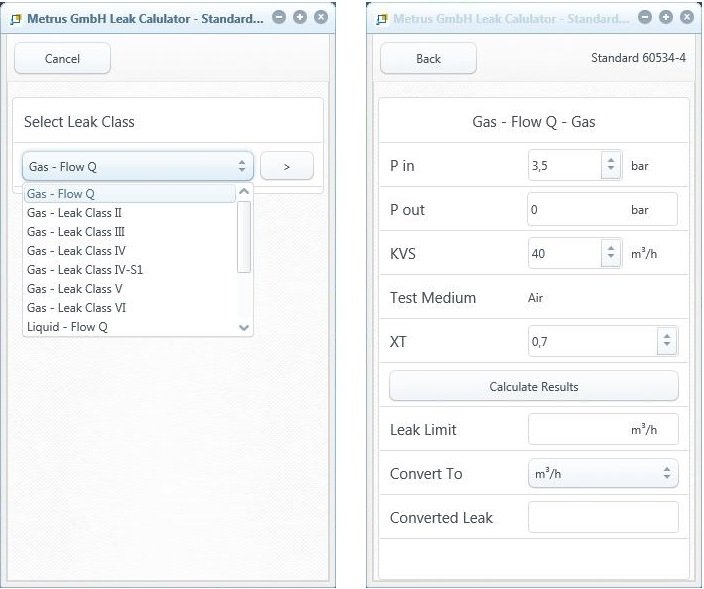This screenshot has width=704, height=589.
Task: Open the Convert To unit dropdown
Action: click(x=603, y=474)
